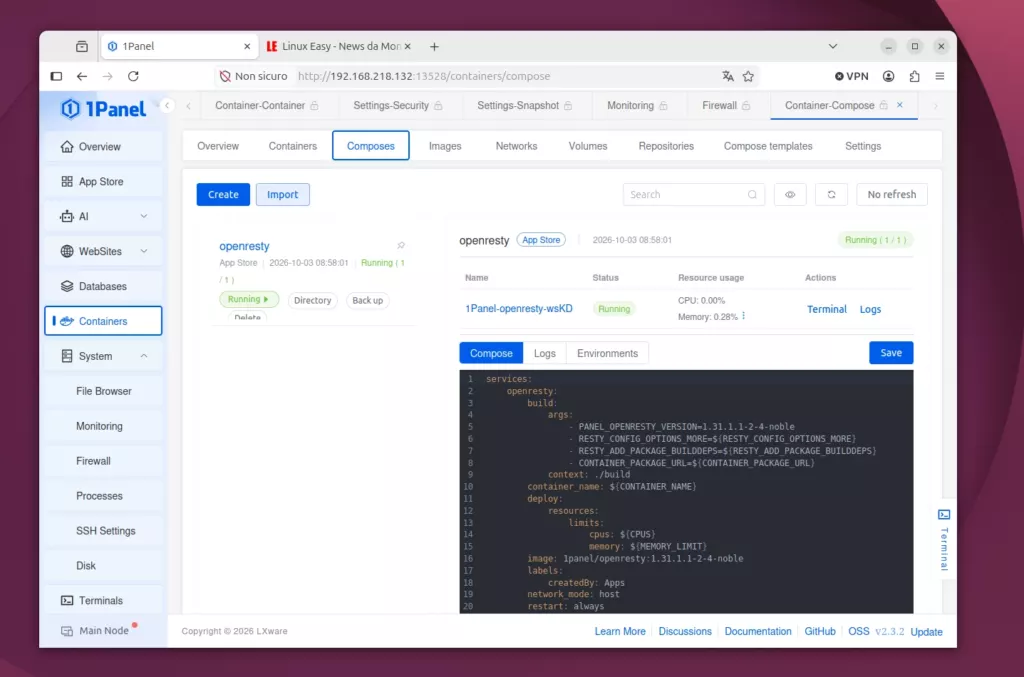Open Terminal for 1Panel-openresty-wsKD container

pyautogui.click(x=826, y=309)
